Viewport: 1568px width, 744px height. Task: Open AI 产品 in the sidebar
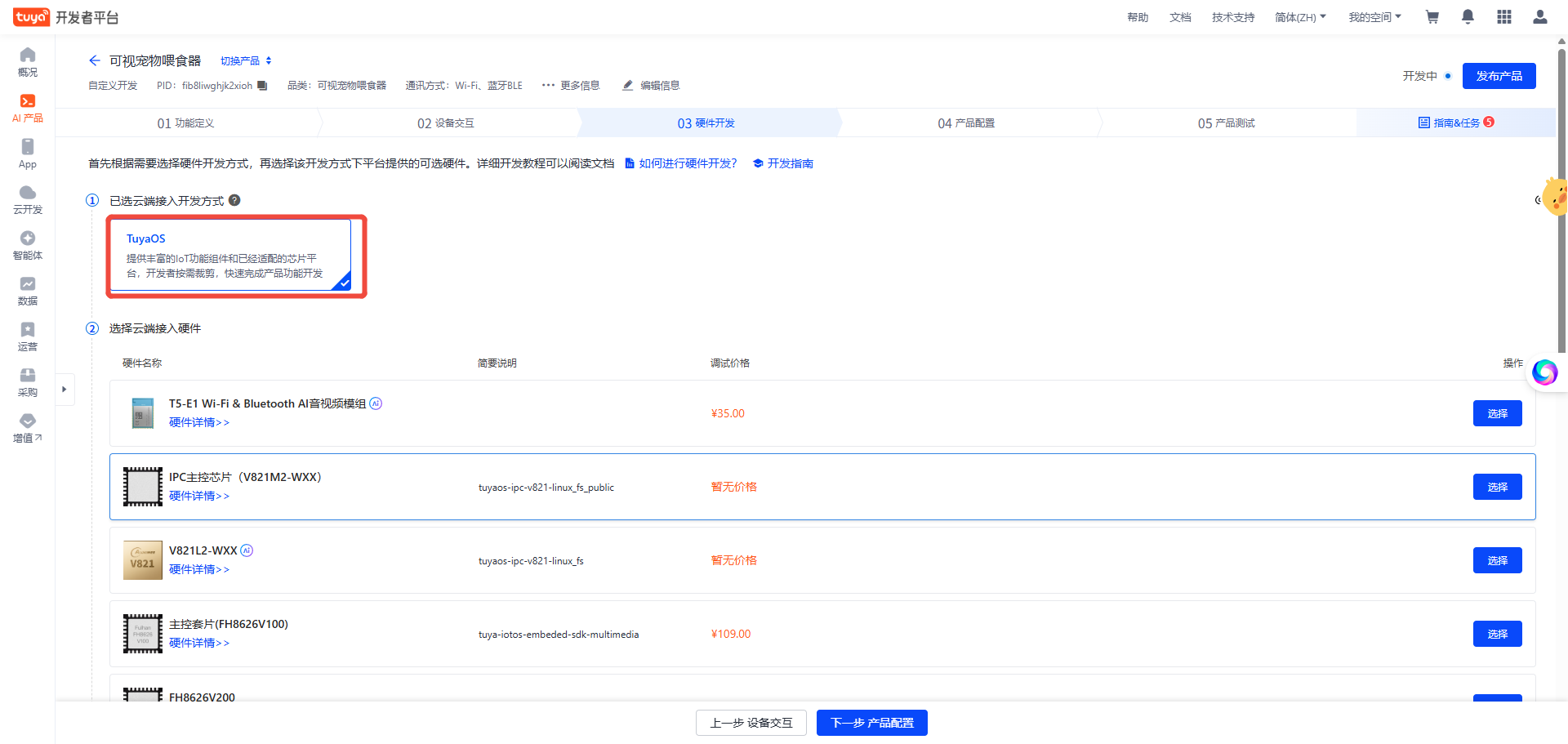click(x=28, y=108)
